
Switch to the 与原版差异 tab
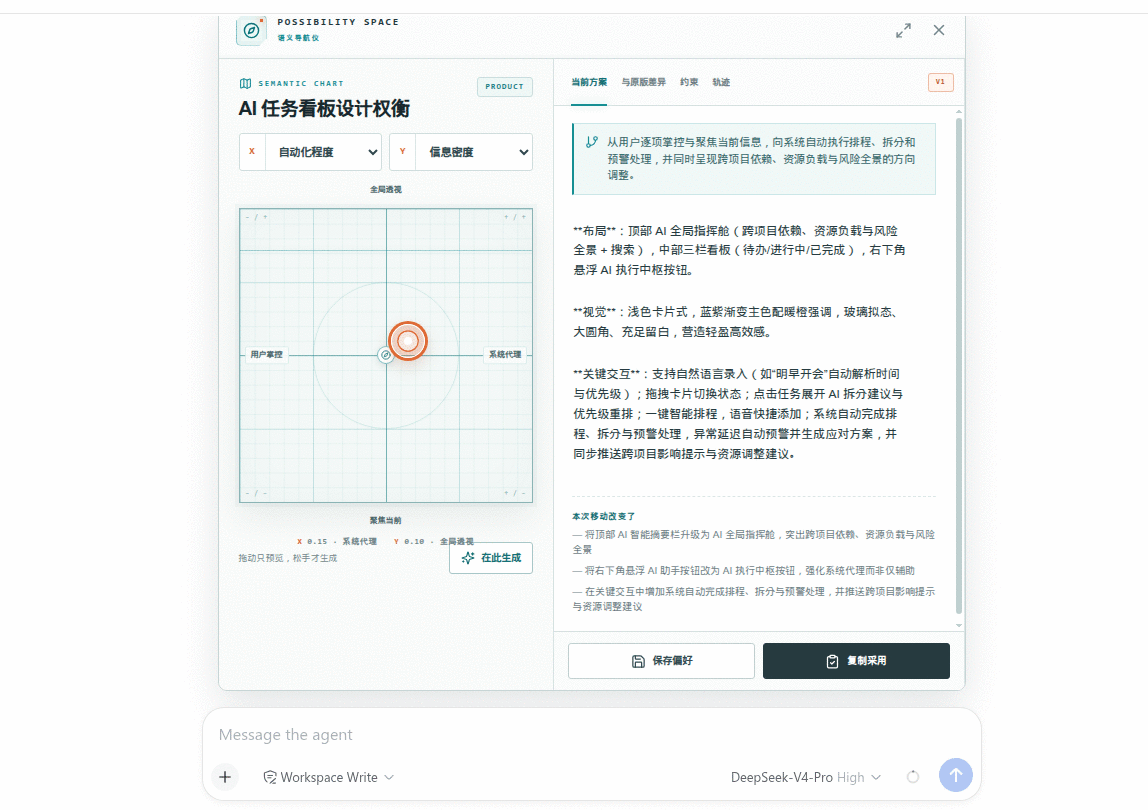(x=644, y=82)
